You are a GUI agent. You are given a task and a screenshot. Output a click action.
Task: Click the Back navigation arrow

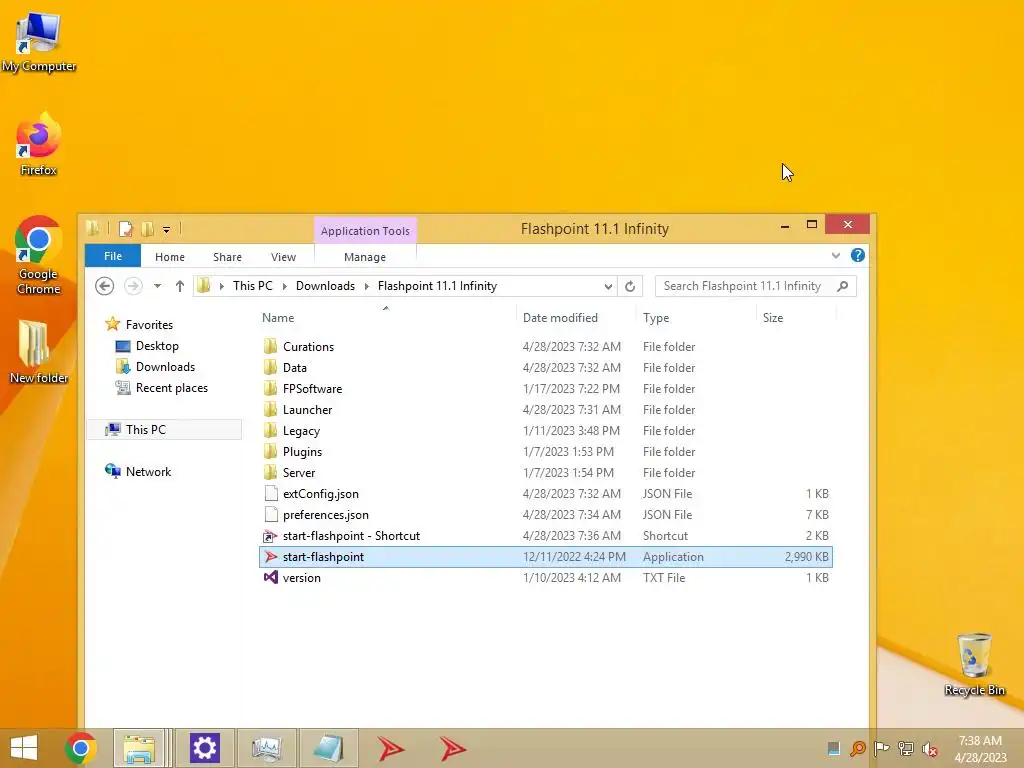(x=104, y=286)
